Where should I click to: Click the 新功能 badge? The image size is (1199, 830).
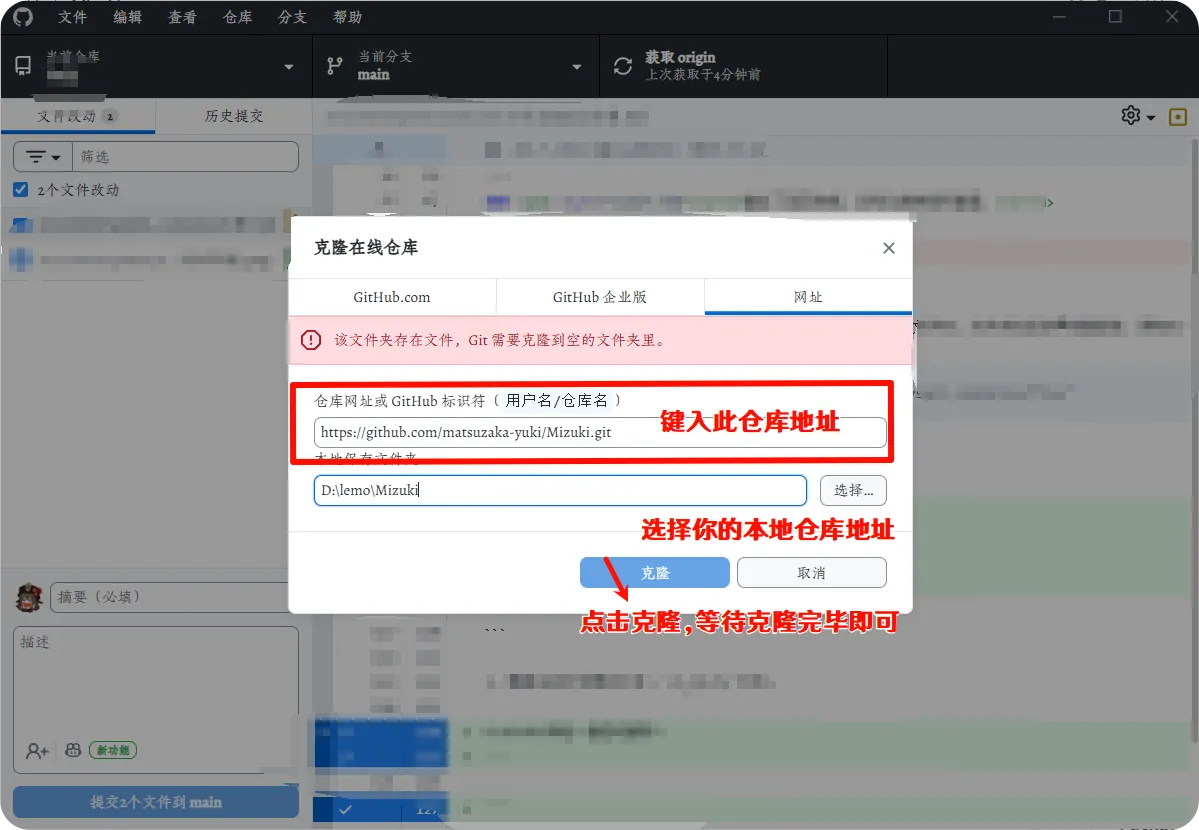[113, 750]
